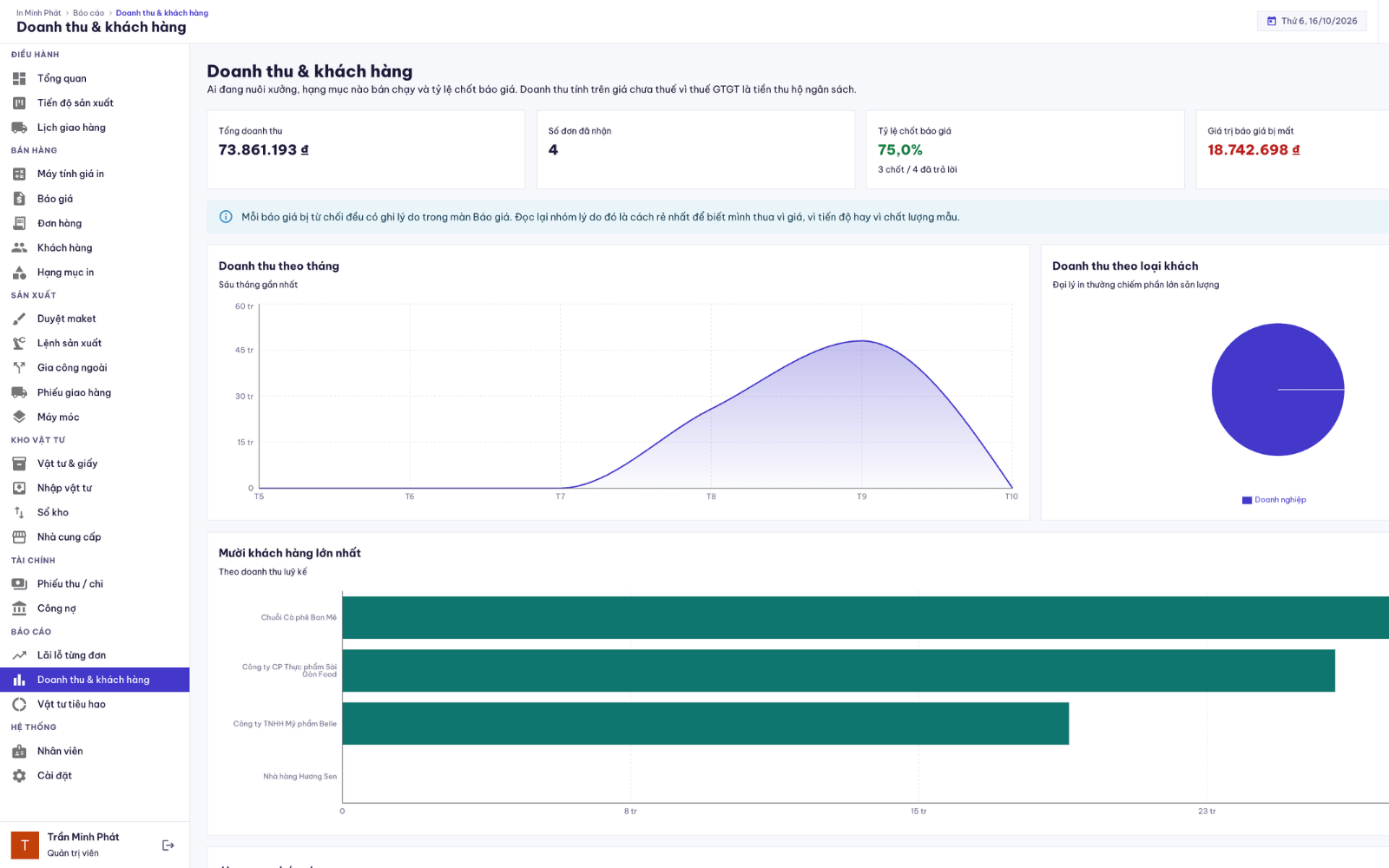Click the Vật tư tiêu hao donut icon
The image size is (1389, 868).
pos(19,705)
